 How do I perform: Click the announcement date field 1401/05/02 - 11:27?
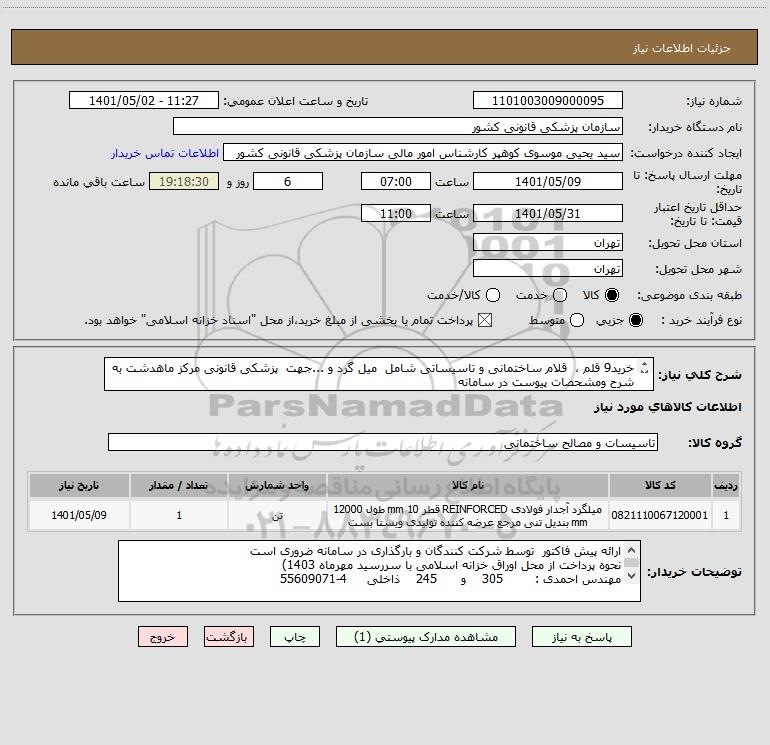144,101
